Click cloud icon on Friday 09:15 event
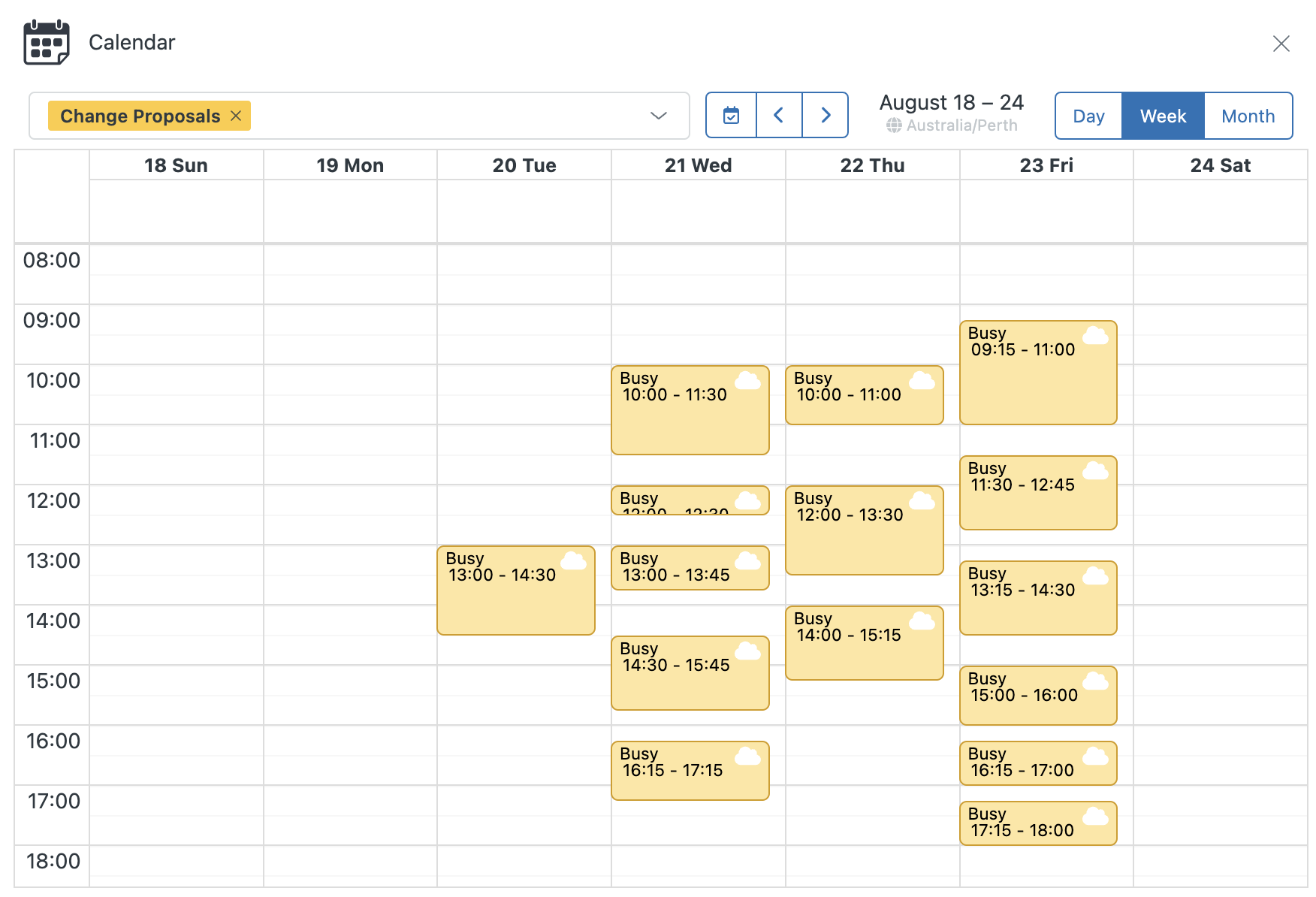The width and height of the screenshot is (1316, 897). (x=1095, y=335)
